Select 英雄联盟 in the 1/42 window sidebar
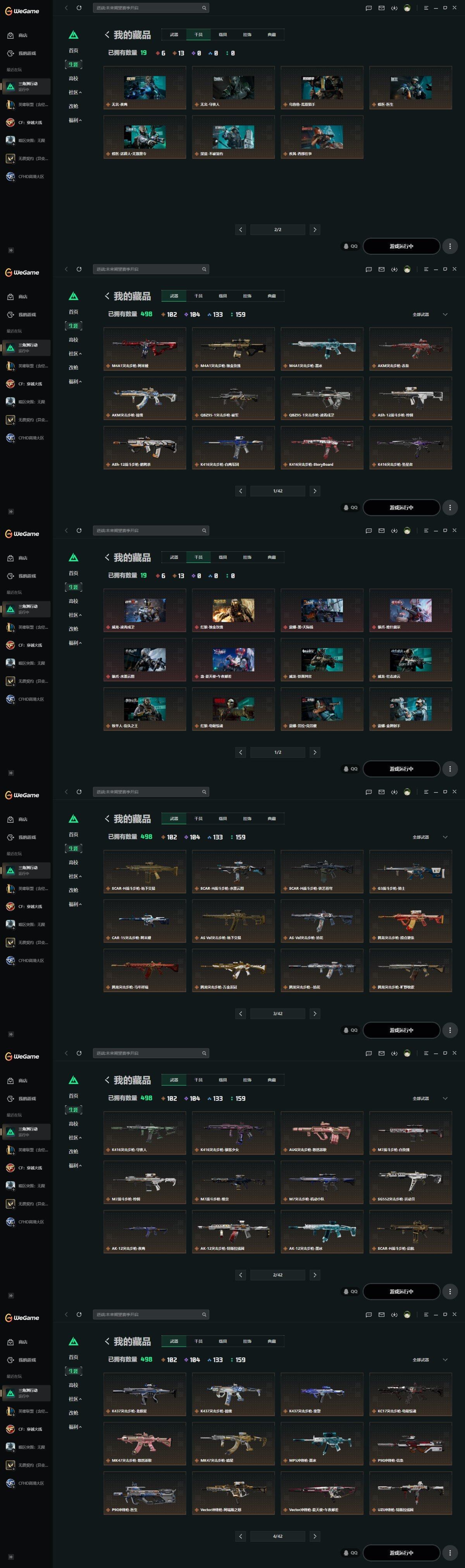The image size is (465, 1568). click(x=26, y=366)
